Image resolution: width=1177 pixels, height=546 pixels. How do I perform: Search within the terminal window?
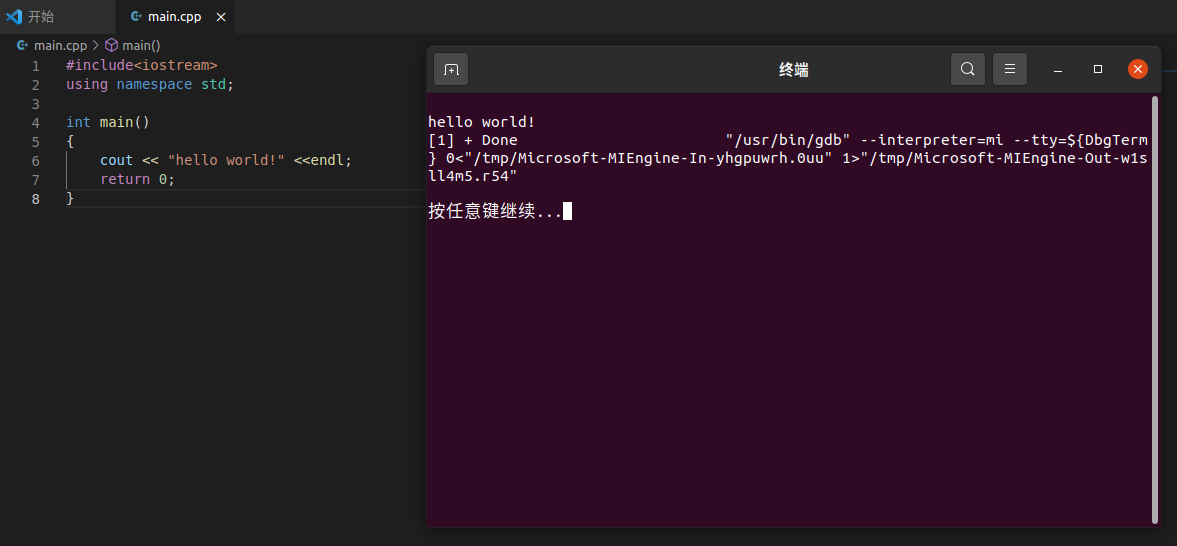968,70
